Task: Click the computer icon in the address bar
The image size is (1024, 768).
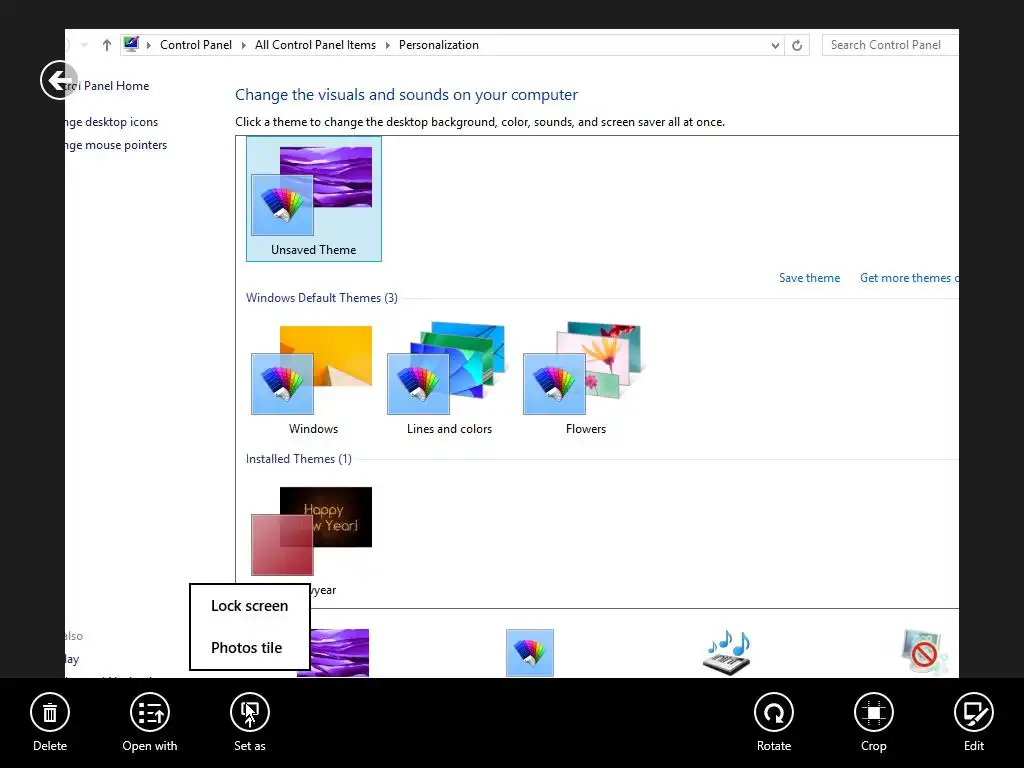Action: [x=131, y=44]
